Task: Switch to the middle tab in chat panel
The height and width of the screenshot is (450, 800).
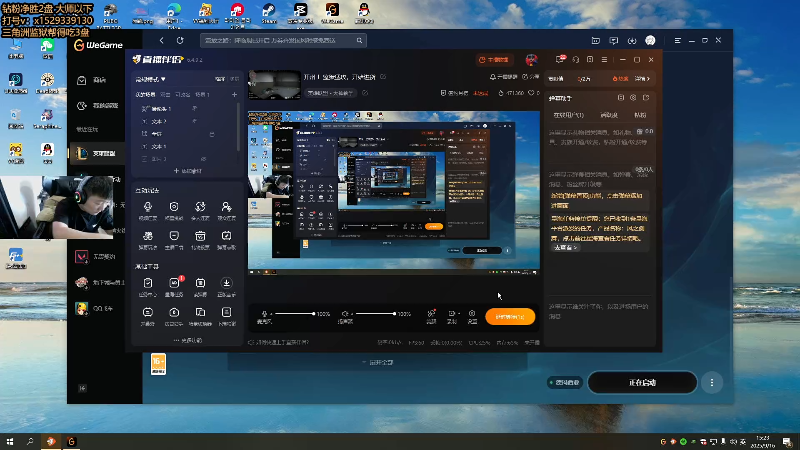Action: coord(609,115)
